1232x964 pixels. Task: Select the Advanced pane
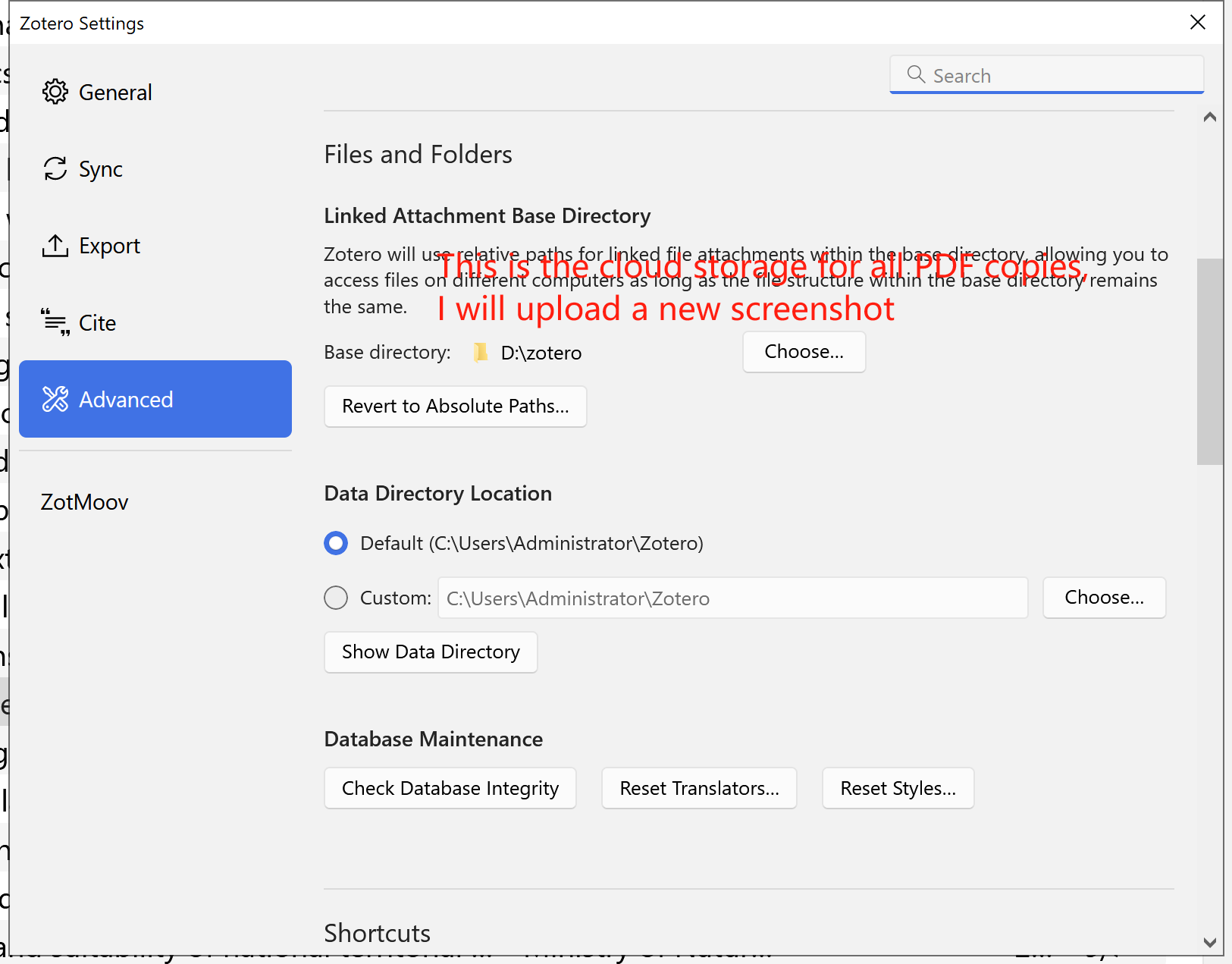click(155, 399)
